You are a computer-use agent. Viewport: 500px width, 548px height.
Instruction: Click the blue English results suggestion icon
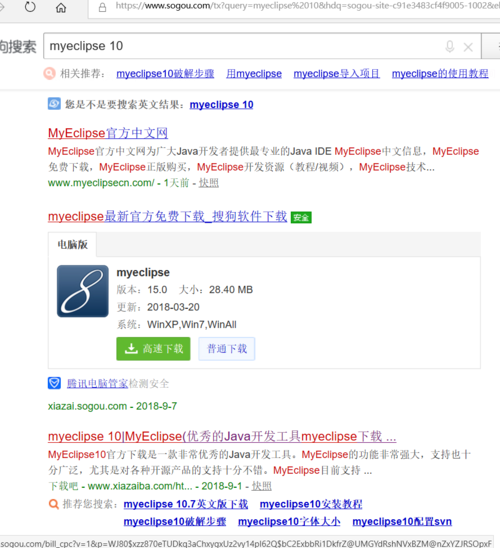click(x=54, y=104)
